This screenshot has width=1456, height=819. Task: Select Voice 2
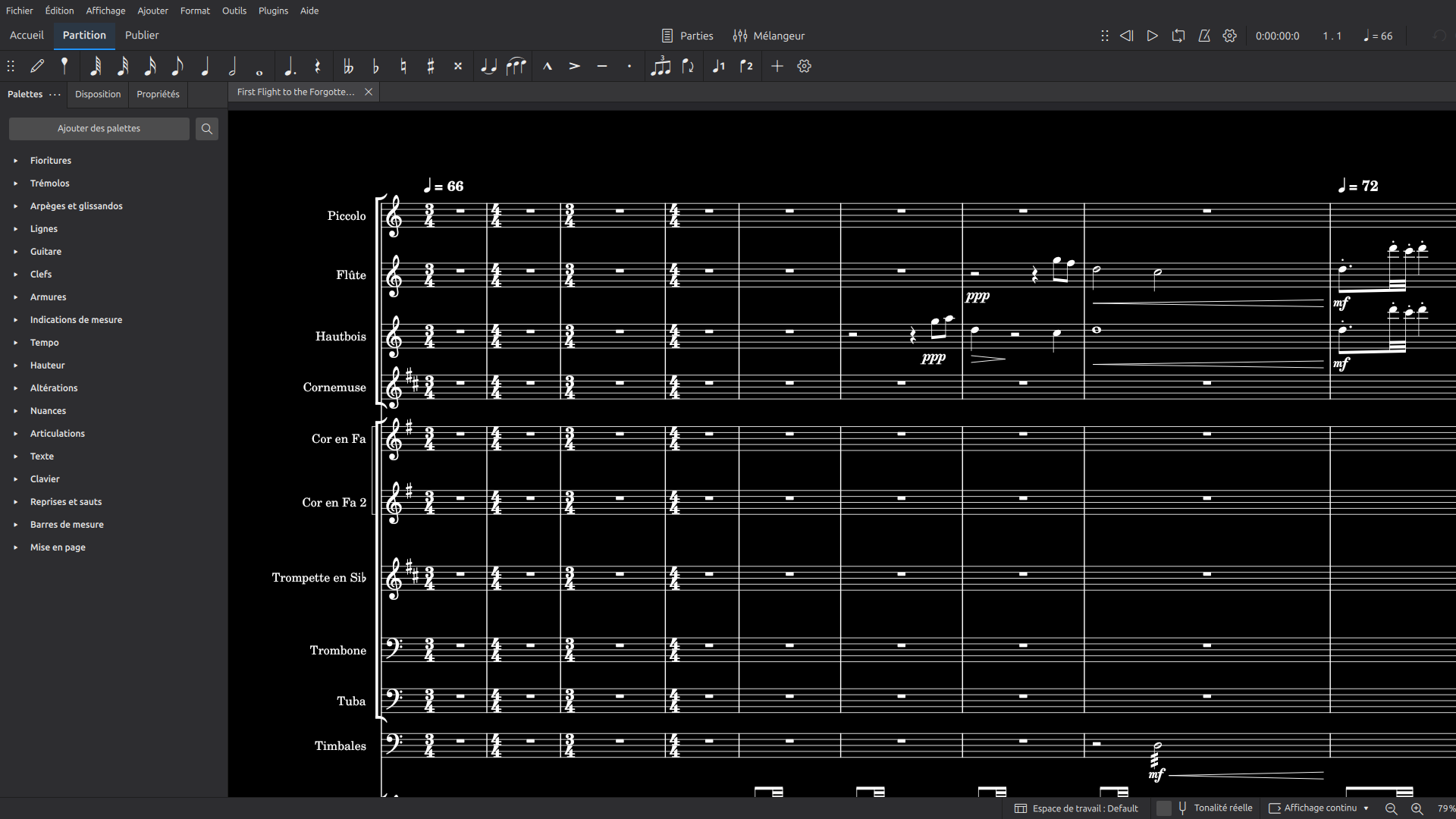click(x=747, y=67)
